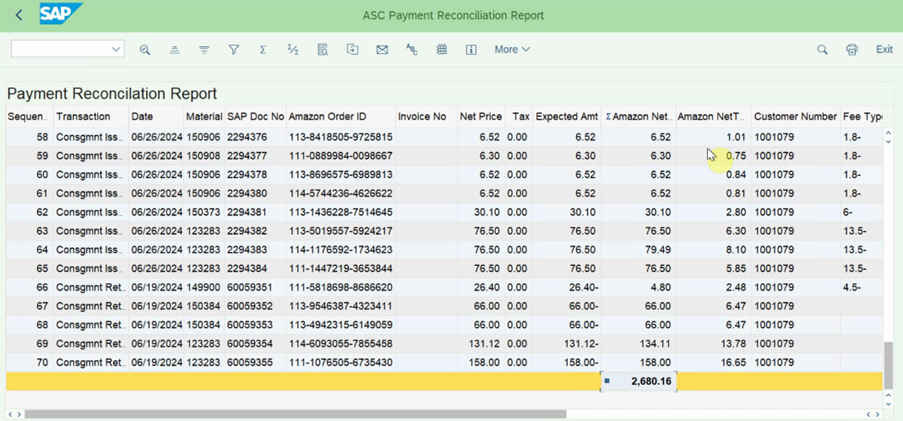Image resolution: width=903 pixels, height=421 pixels.
Task: Change layout using the grid icon
Action: click(442, 50)
